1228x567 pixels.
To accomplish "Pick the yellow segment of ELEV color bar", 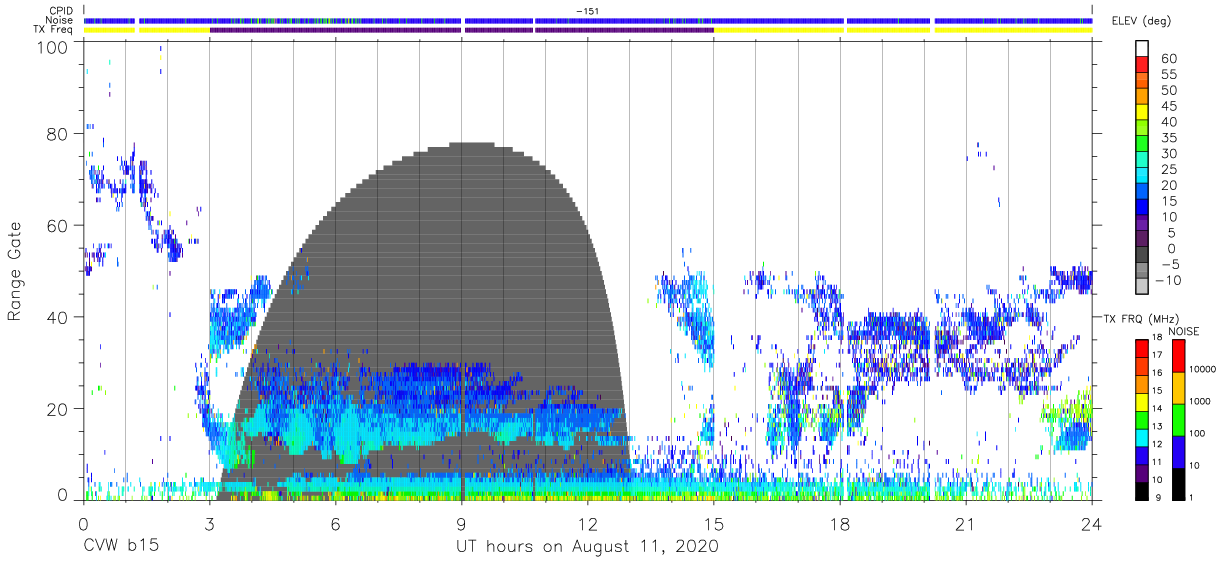I will [1142, 114].
